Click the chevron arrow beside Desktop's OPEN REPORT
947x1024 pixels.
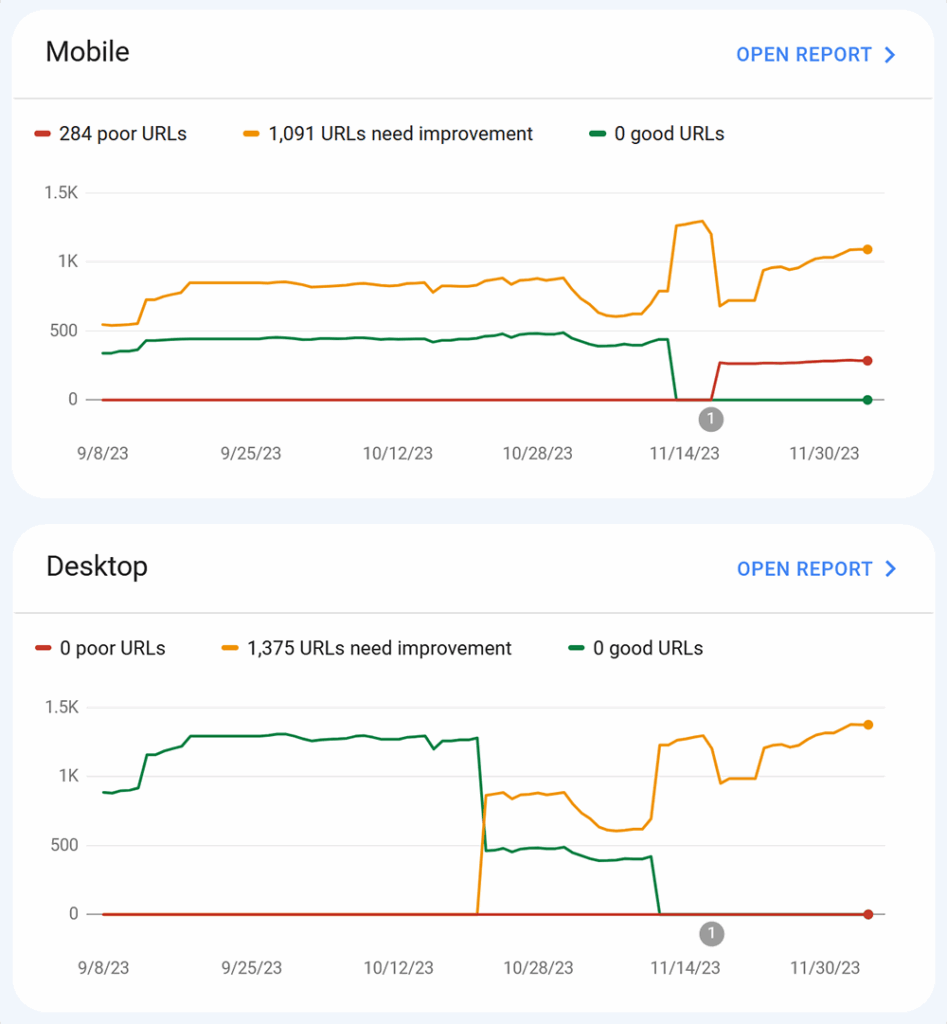(890, 569)
